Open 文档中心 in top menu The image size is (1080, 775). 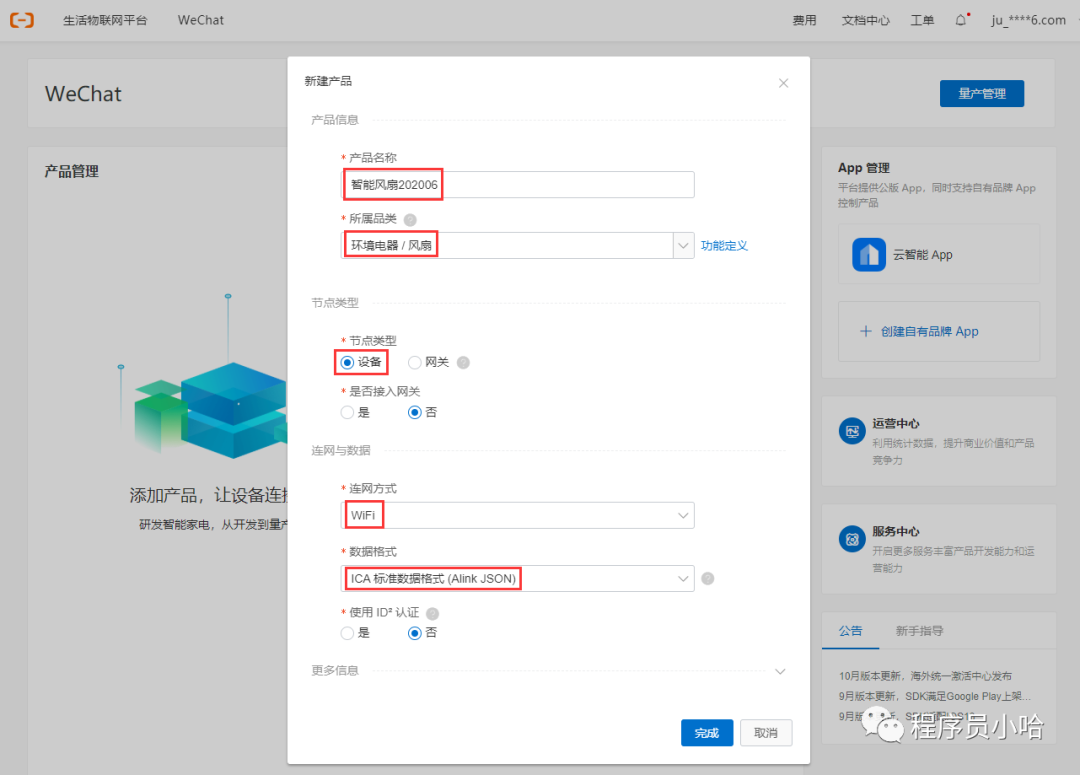click(x=865, y=20)
